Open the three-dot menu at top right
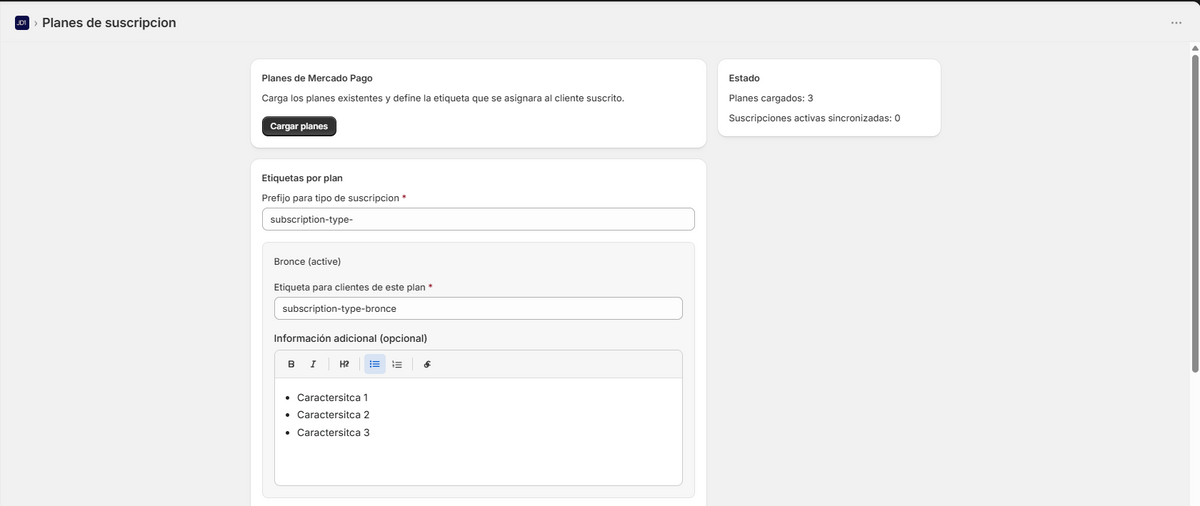 click(x=1176, y=23)
